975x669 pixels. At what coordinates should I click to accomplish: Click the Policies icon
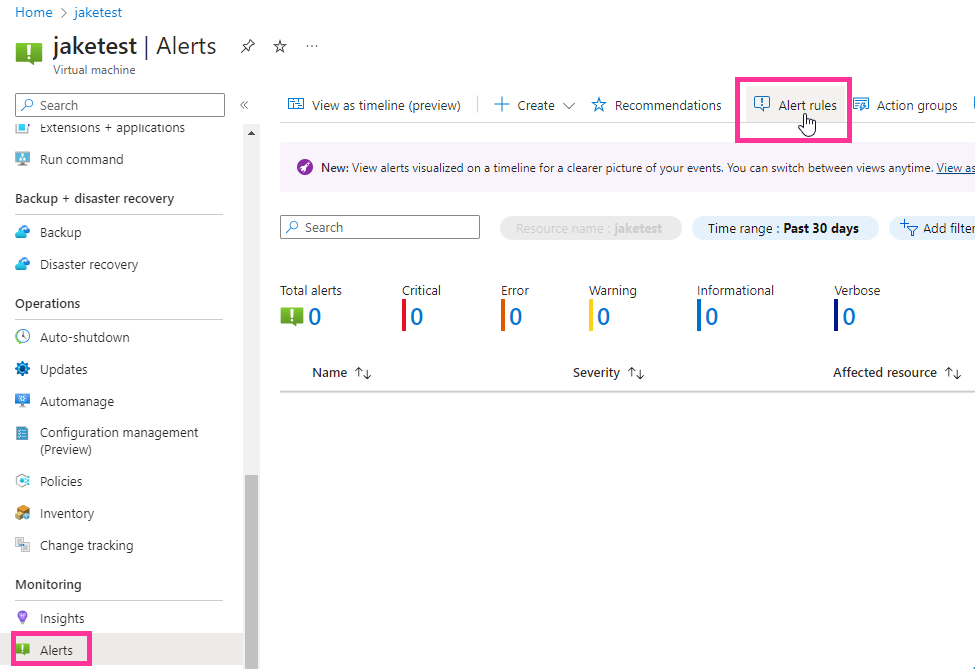click(x=22, y=481)
